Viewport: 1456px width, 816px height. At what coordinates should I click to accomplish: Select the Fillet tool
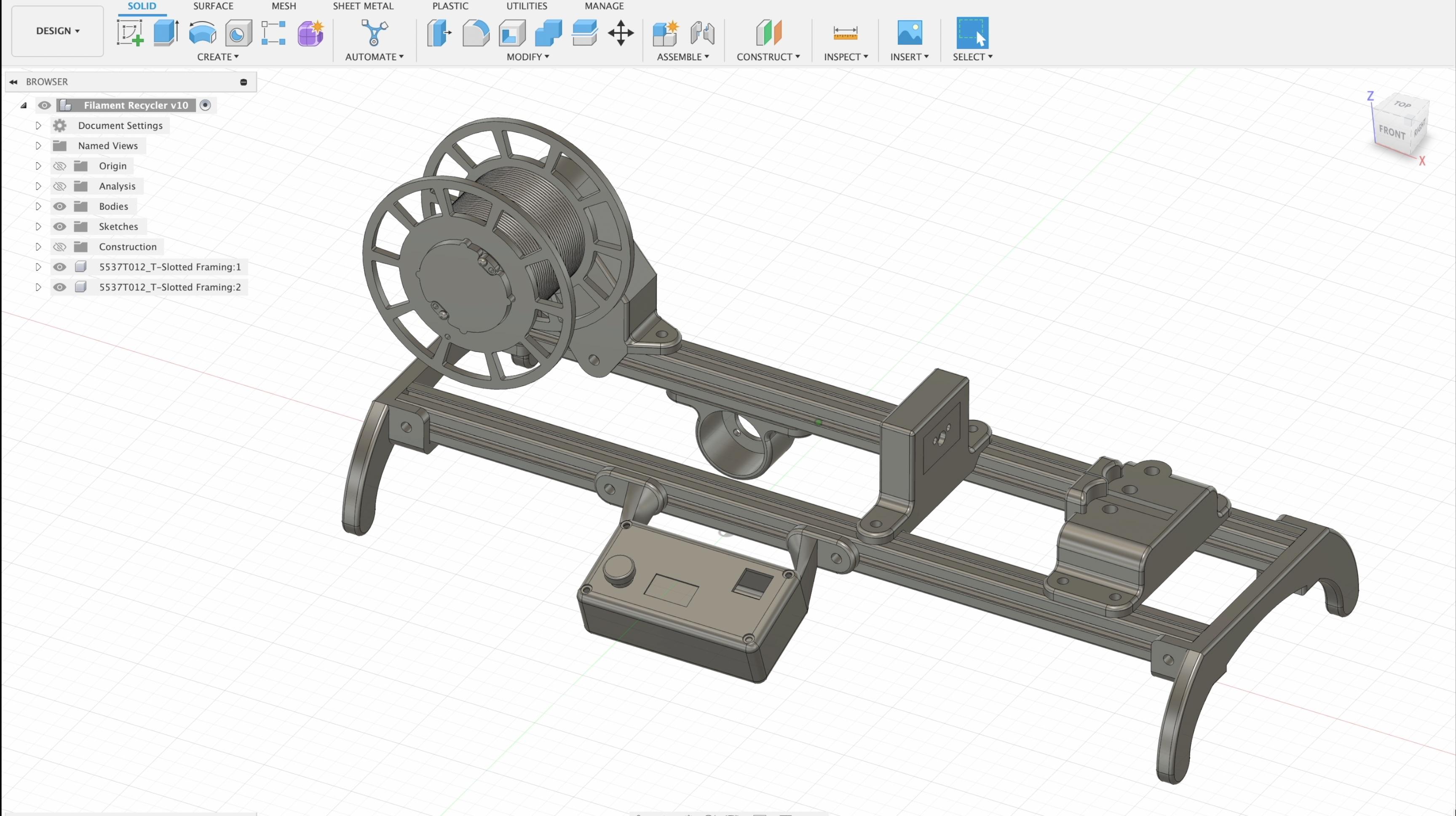point(475,33)
